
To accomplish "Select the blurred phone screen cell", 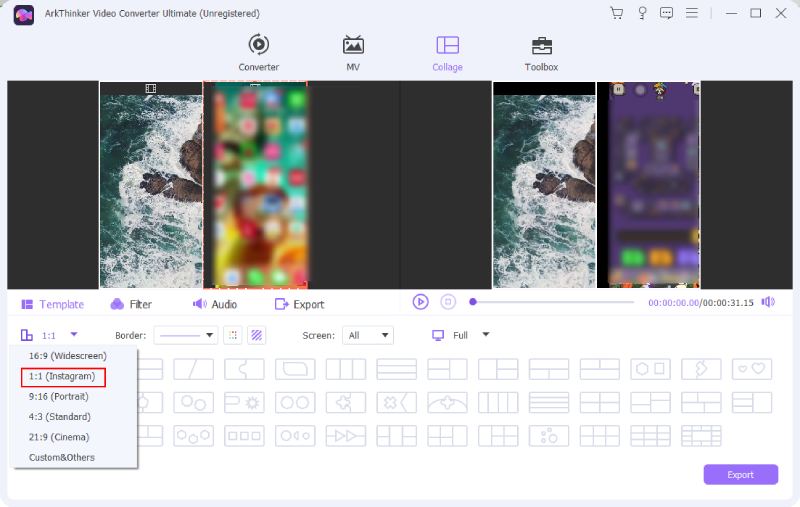I will 255,185.
